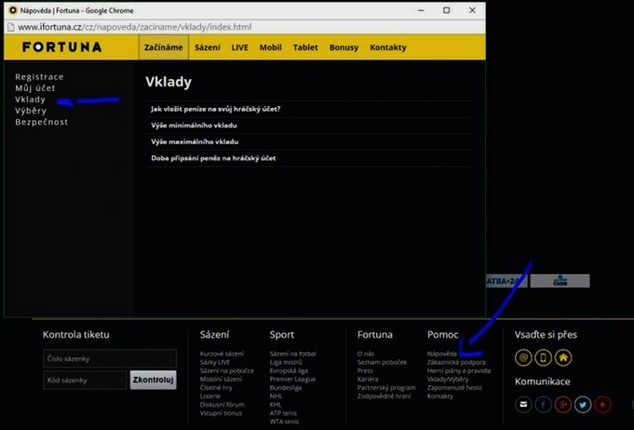Open the Facebook social icon

tap(543, 404)
